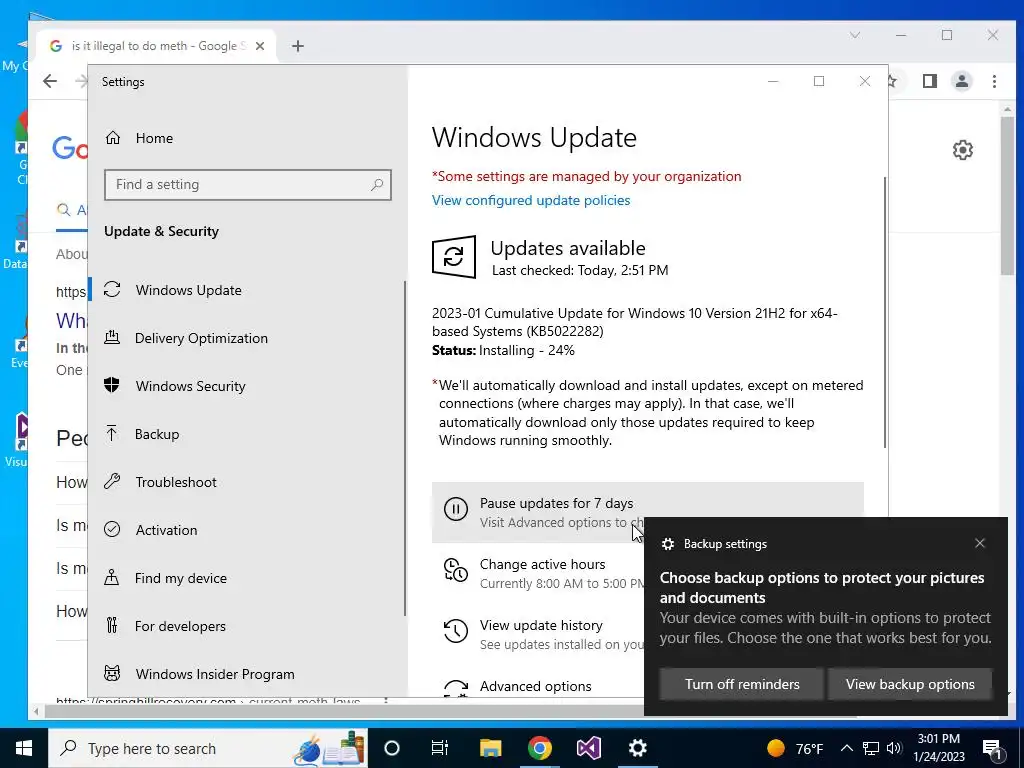1024x768 pixels.
Task: Click Chrome back arrow button
Action: tap(50, 81)
